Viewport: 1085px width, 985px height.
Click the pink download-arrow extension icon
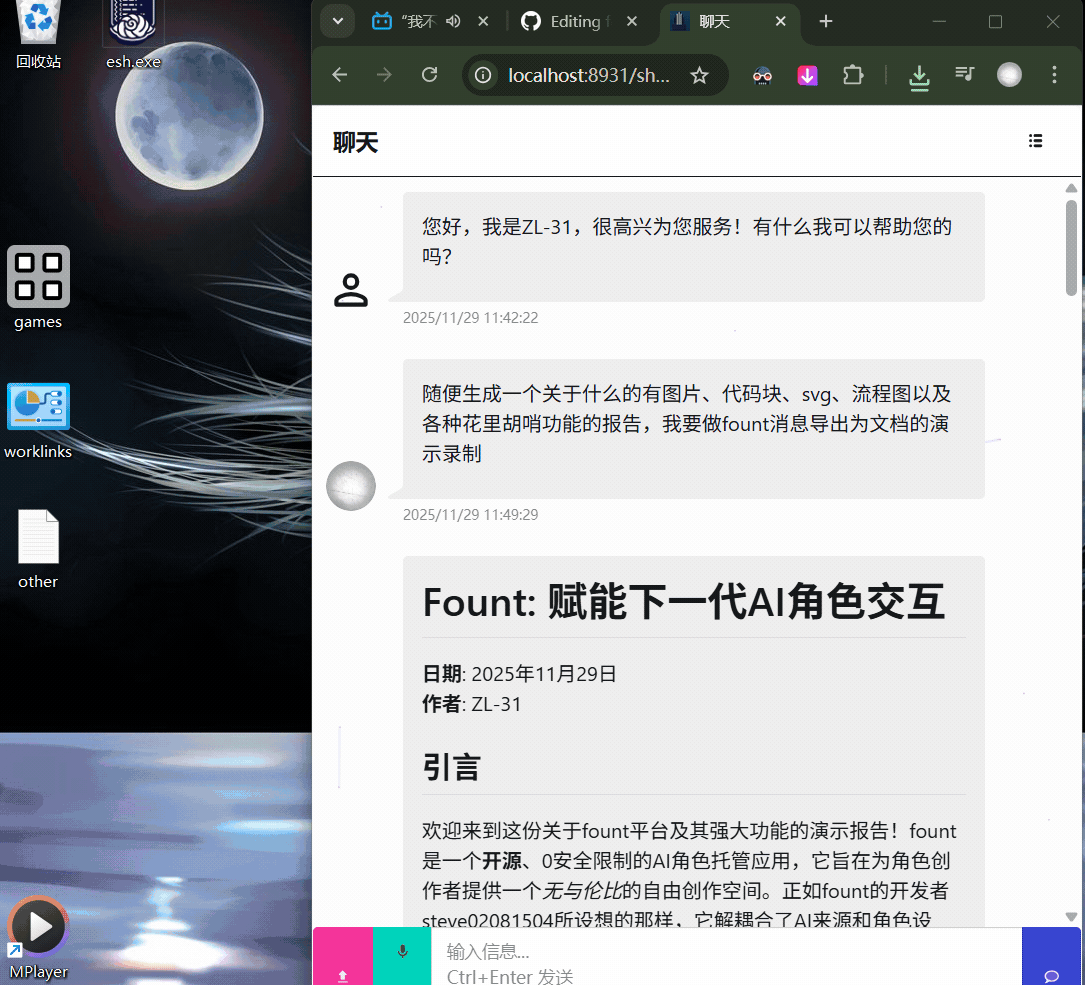pyautogui.click(x=807, y=75)
